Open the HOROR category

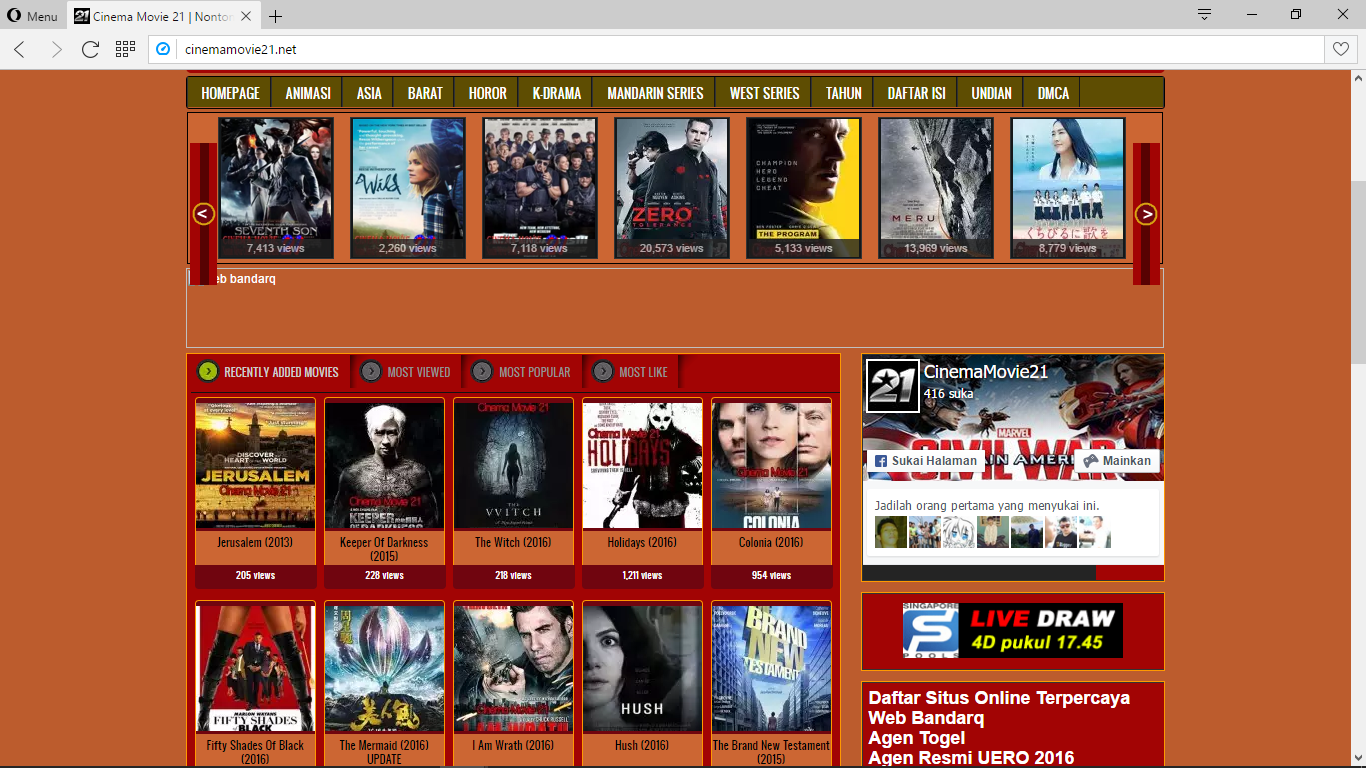pos(488,93)
